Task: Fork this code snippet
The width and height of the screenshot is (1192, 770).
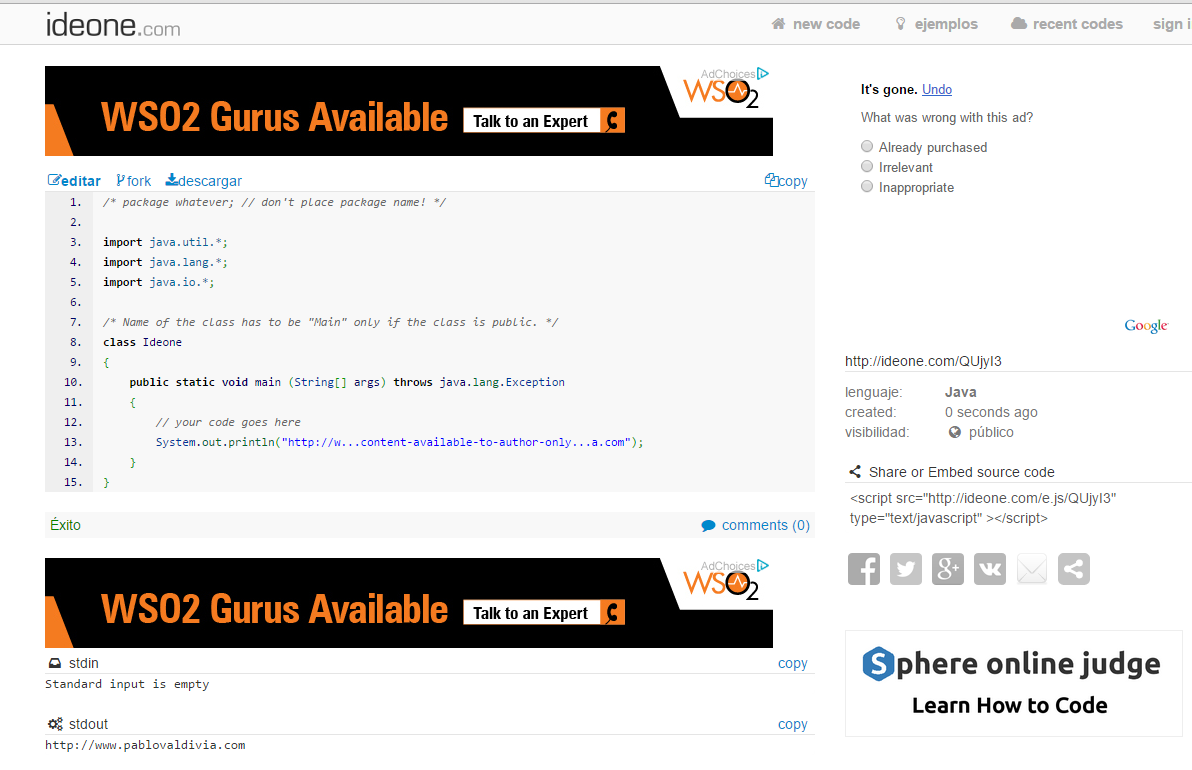Action: point(138,181)
